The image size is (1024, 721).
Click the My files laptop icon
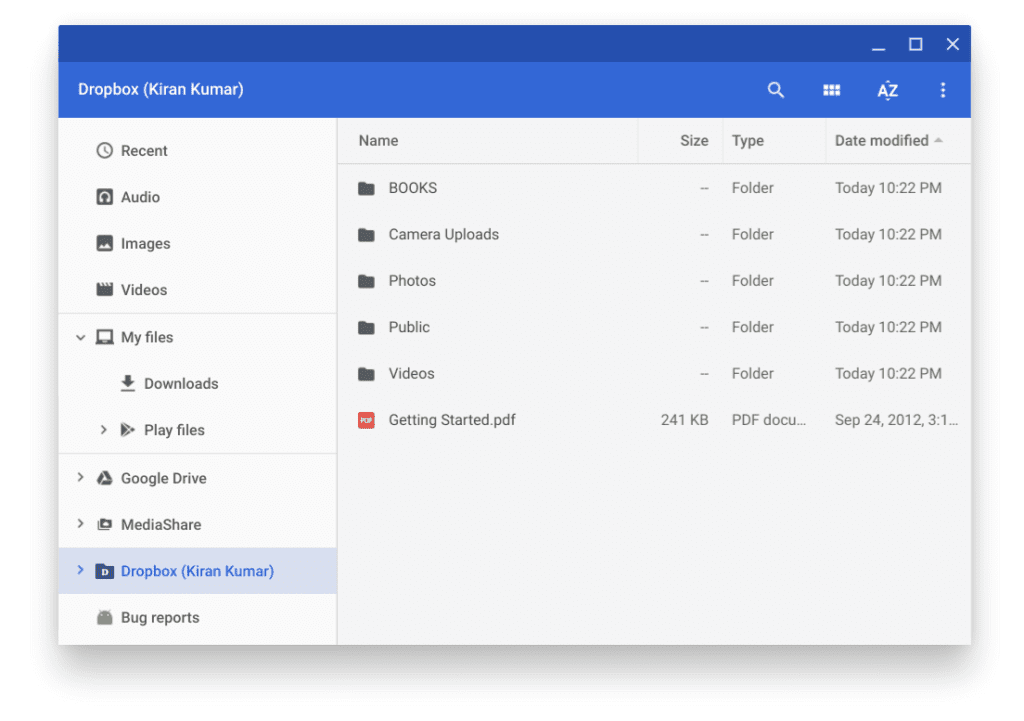104,337
